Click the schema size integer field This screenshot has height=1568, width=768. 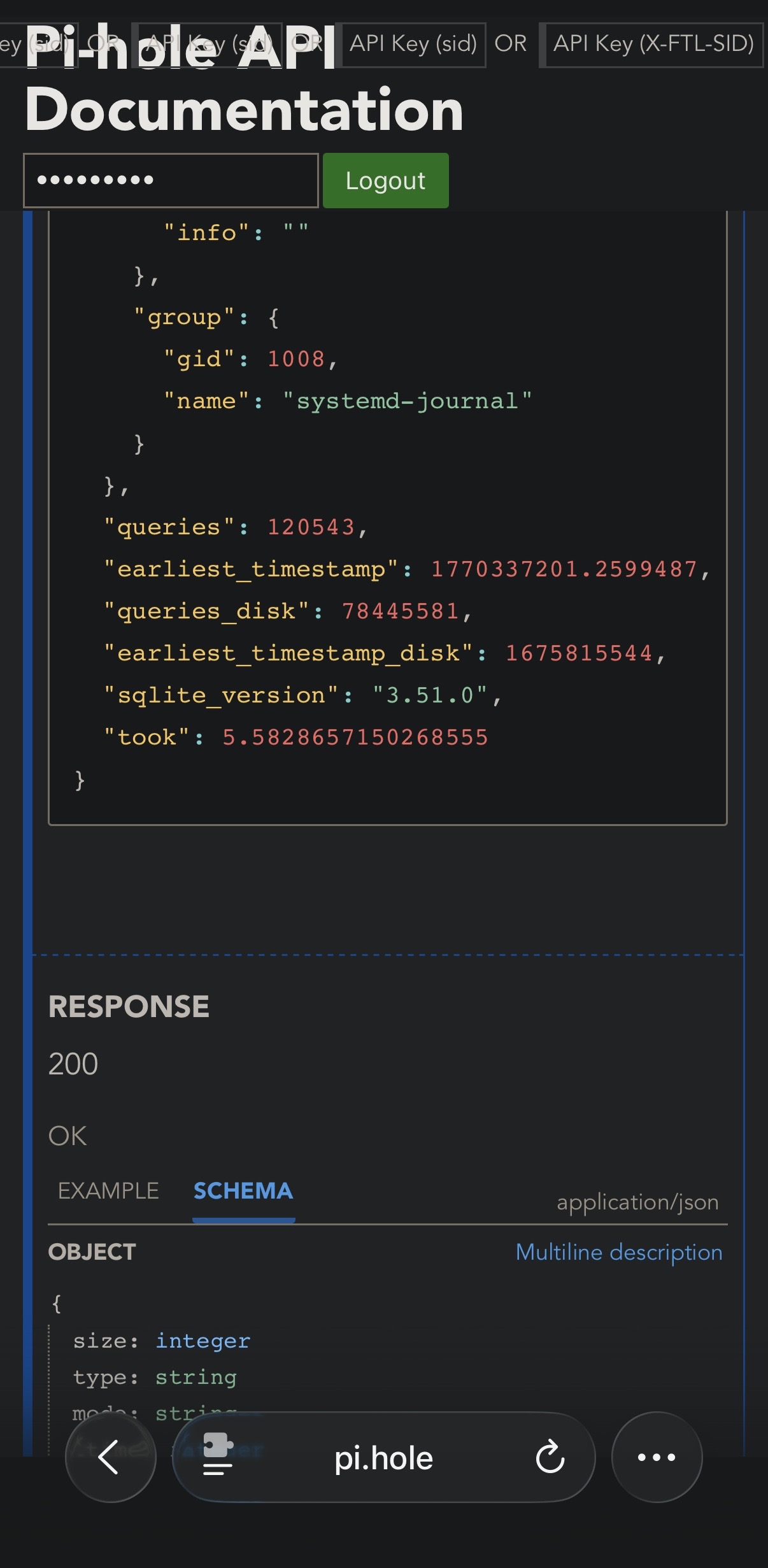(203, 1341)
